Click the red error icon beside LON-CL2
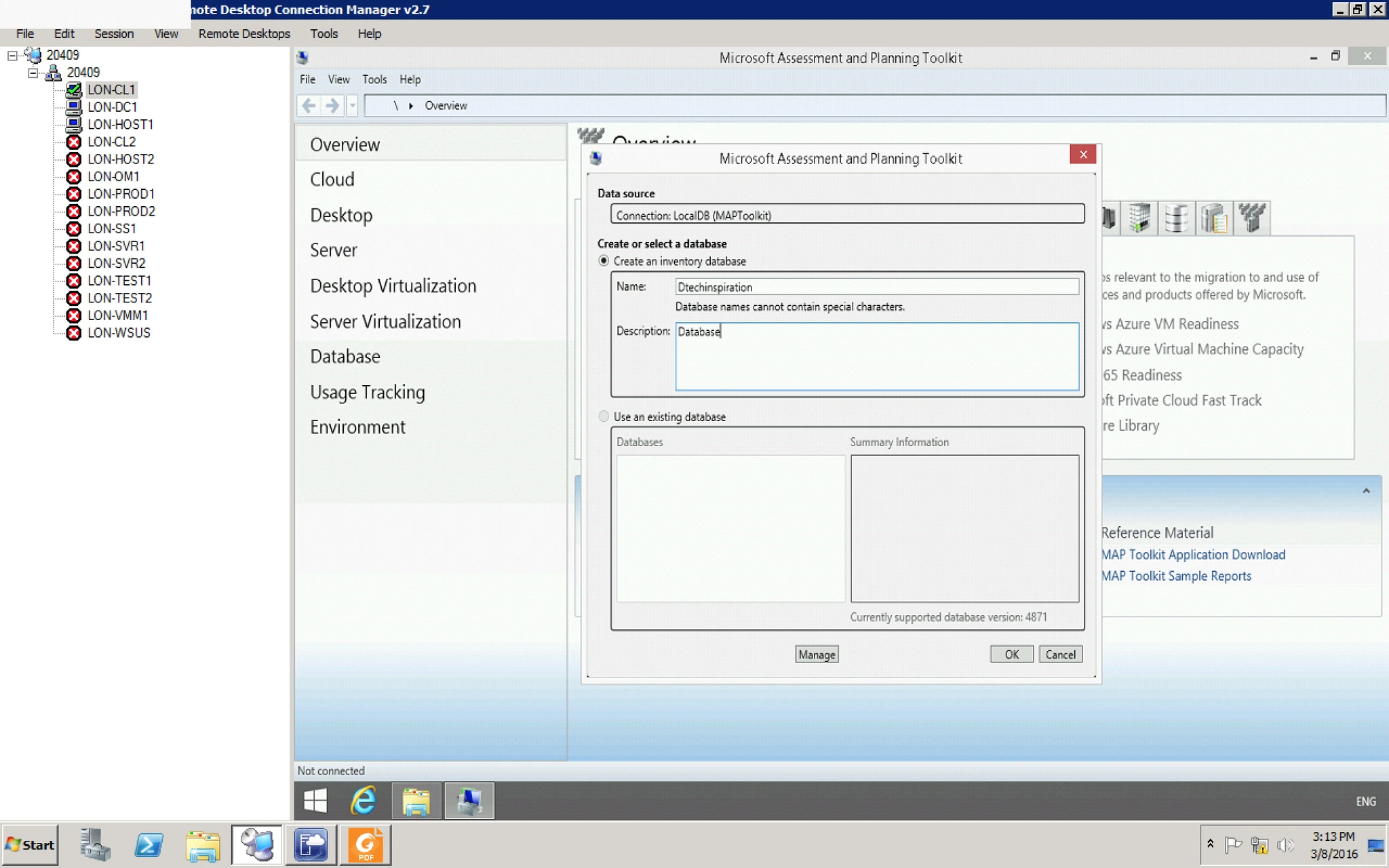1389x868 pixels. point(74,142)
